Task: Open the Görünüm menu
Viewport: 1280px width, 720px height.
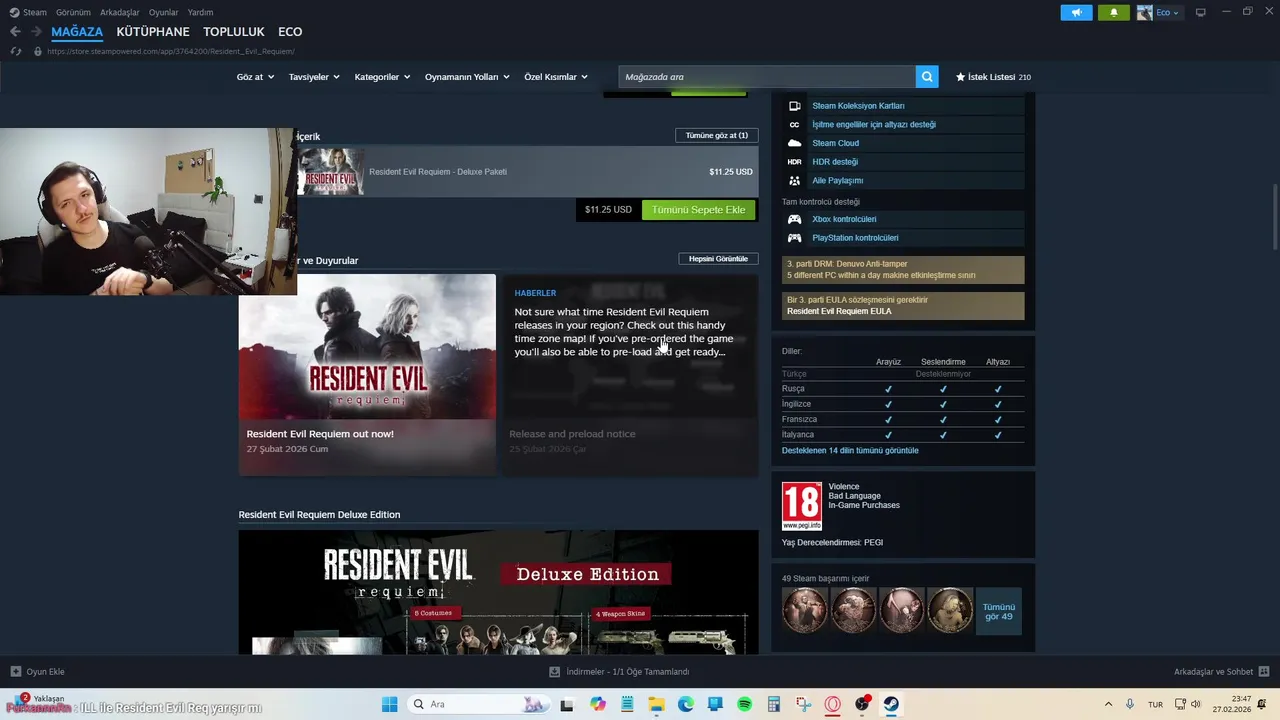Action: point(73,12)
